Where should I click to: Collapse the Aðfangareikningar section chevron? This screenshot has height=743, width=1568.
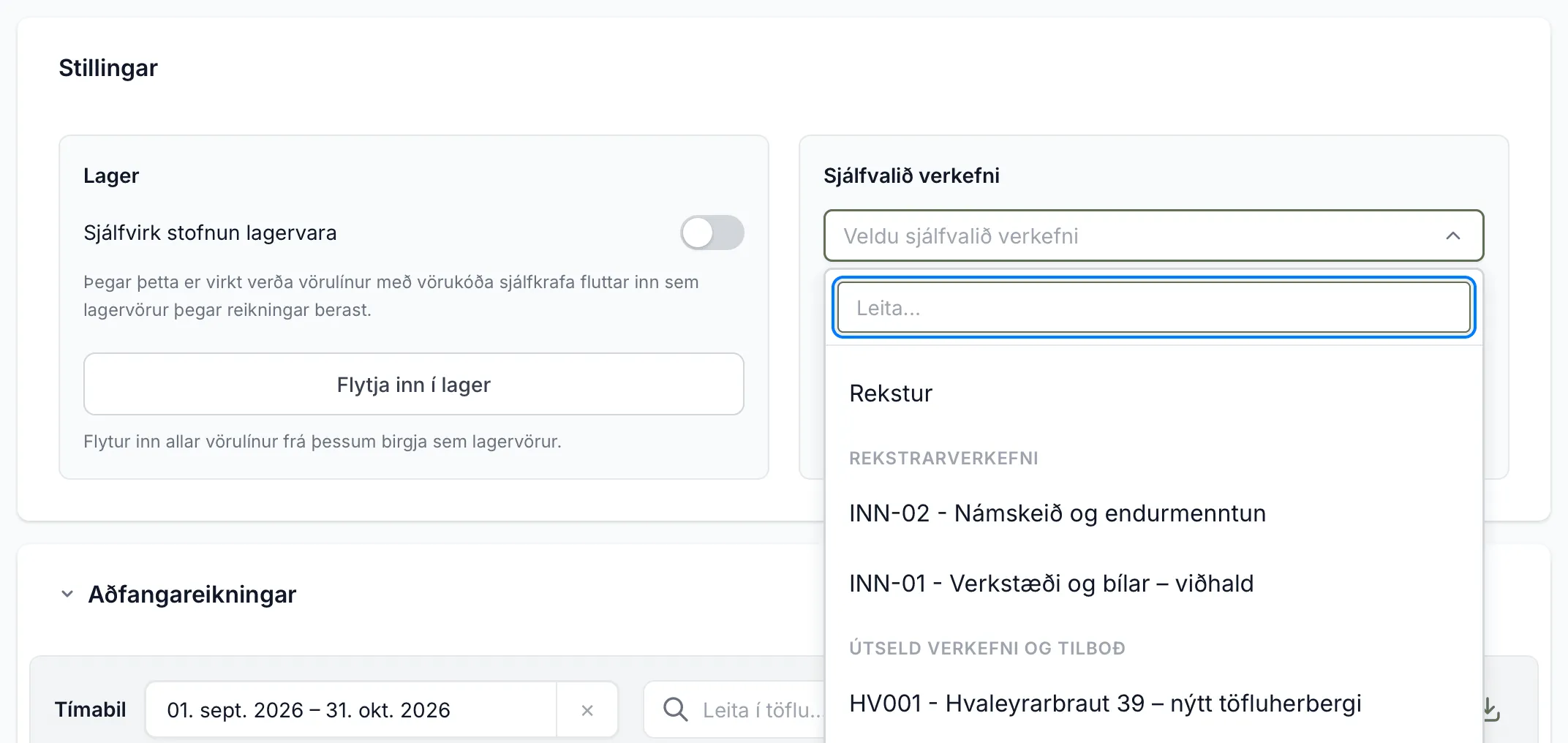tap(67, 594)
